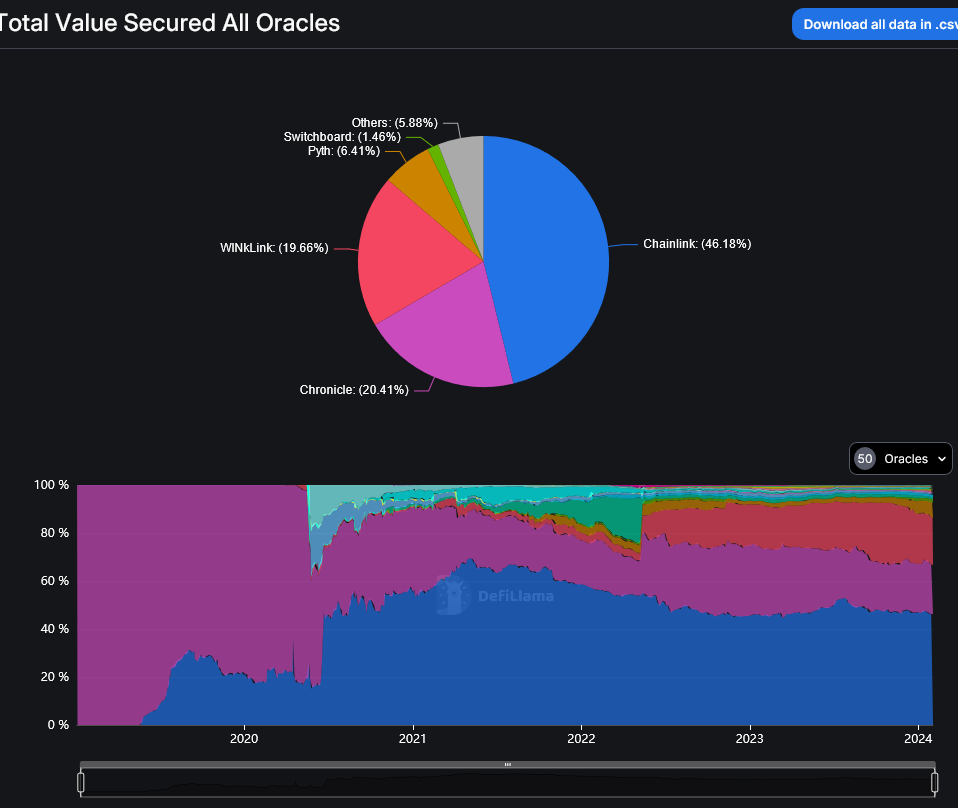Viewport: 958px width, 808px height.
Task: Click the 50 count badge beside Oracles
Action: tap(865, 459)
